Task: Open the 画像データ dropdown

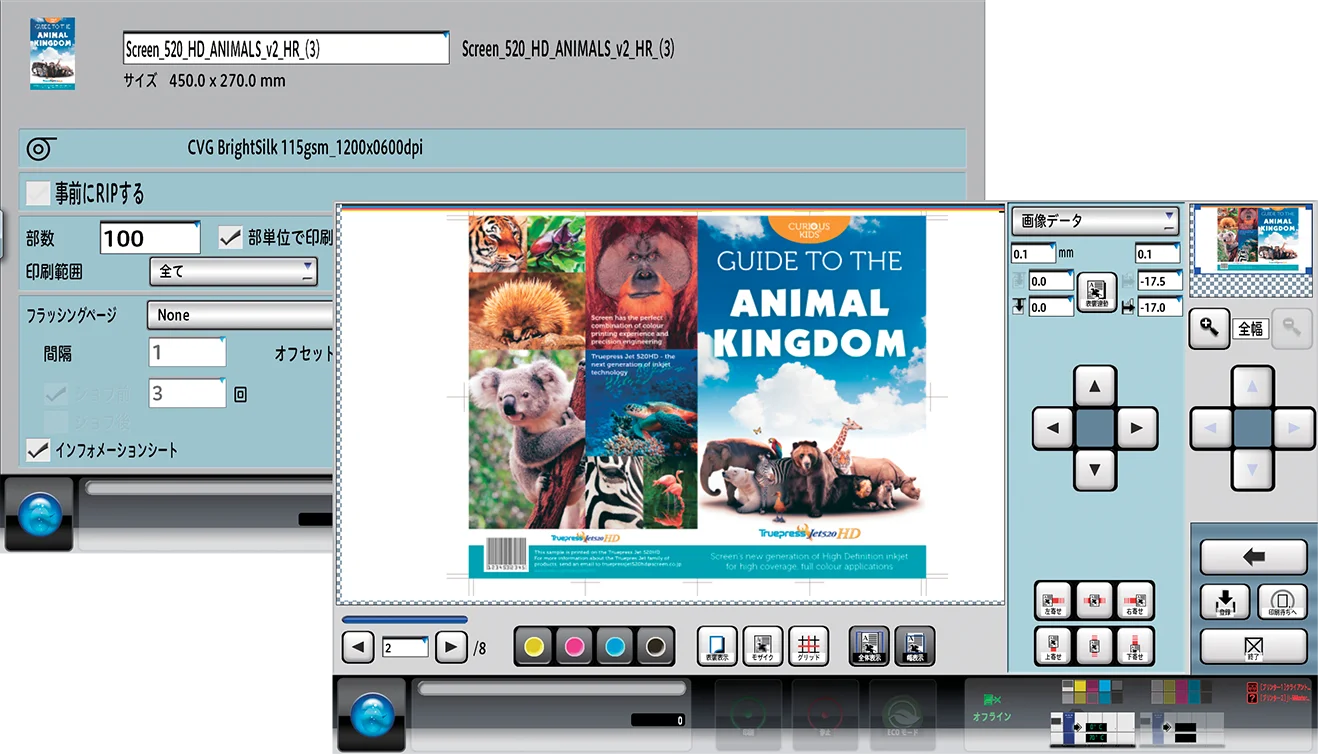Action: [1095, 221]
